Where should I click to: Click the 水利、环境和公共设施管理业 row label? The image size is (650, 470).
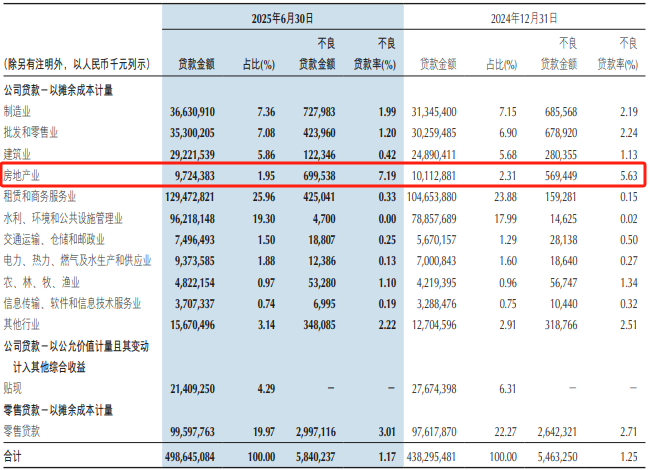(64, 217)
